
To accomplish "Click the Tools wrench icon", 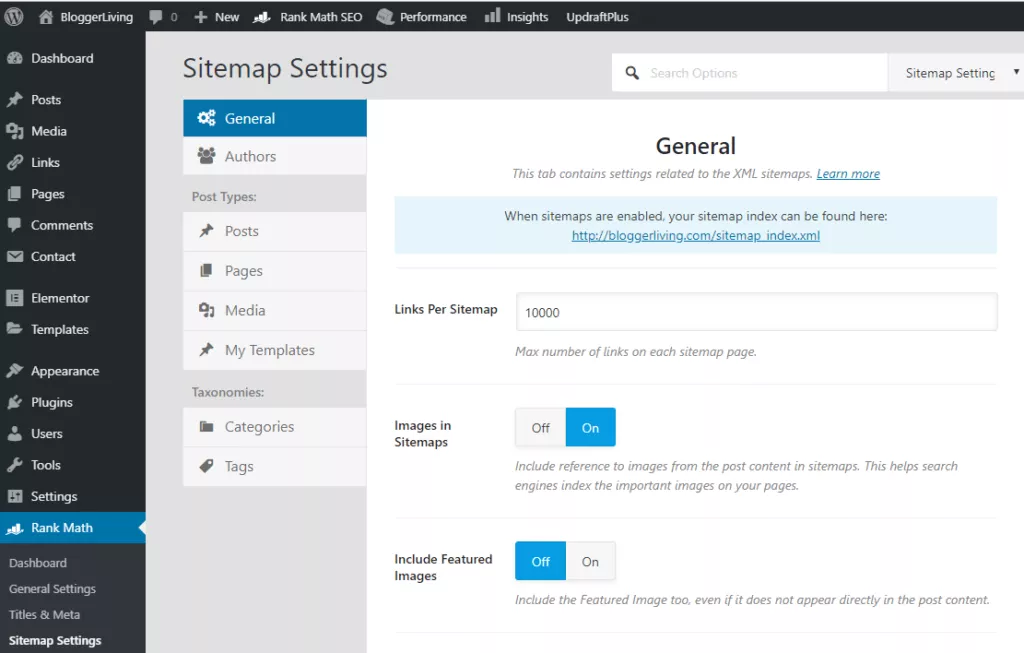I will 15,465.
